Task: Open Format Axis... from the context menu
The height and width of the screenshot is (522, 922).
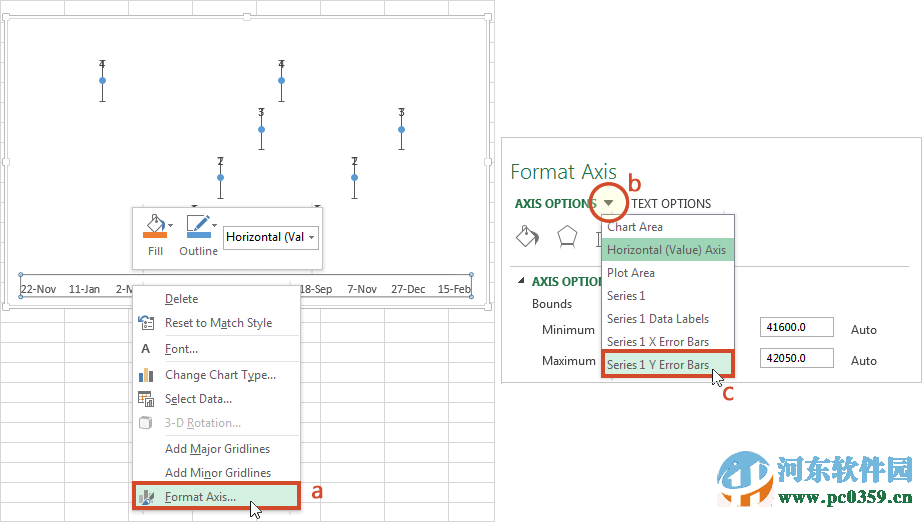Action: click(216, 497)
